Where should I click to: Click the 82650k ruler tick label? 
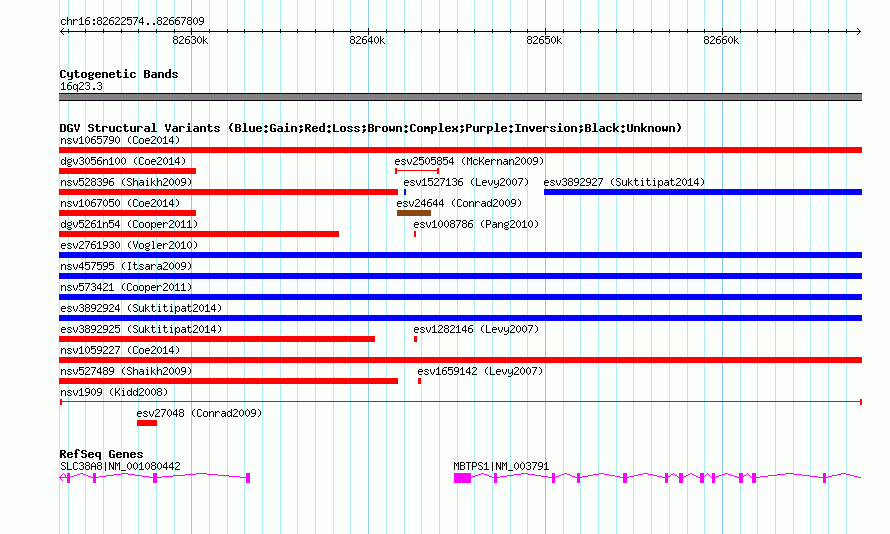tap(544, 40)
